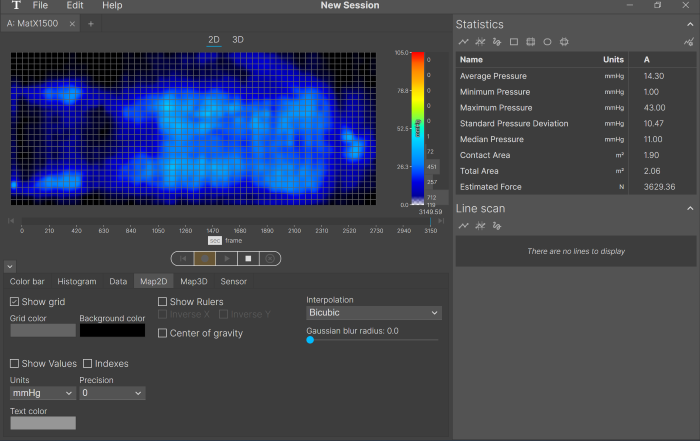Click the skip-to-start playback button
Image resolution: width=700 pixels, height=441 pixels.
(x=183, y=258)
